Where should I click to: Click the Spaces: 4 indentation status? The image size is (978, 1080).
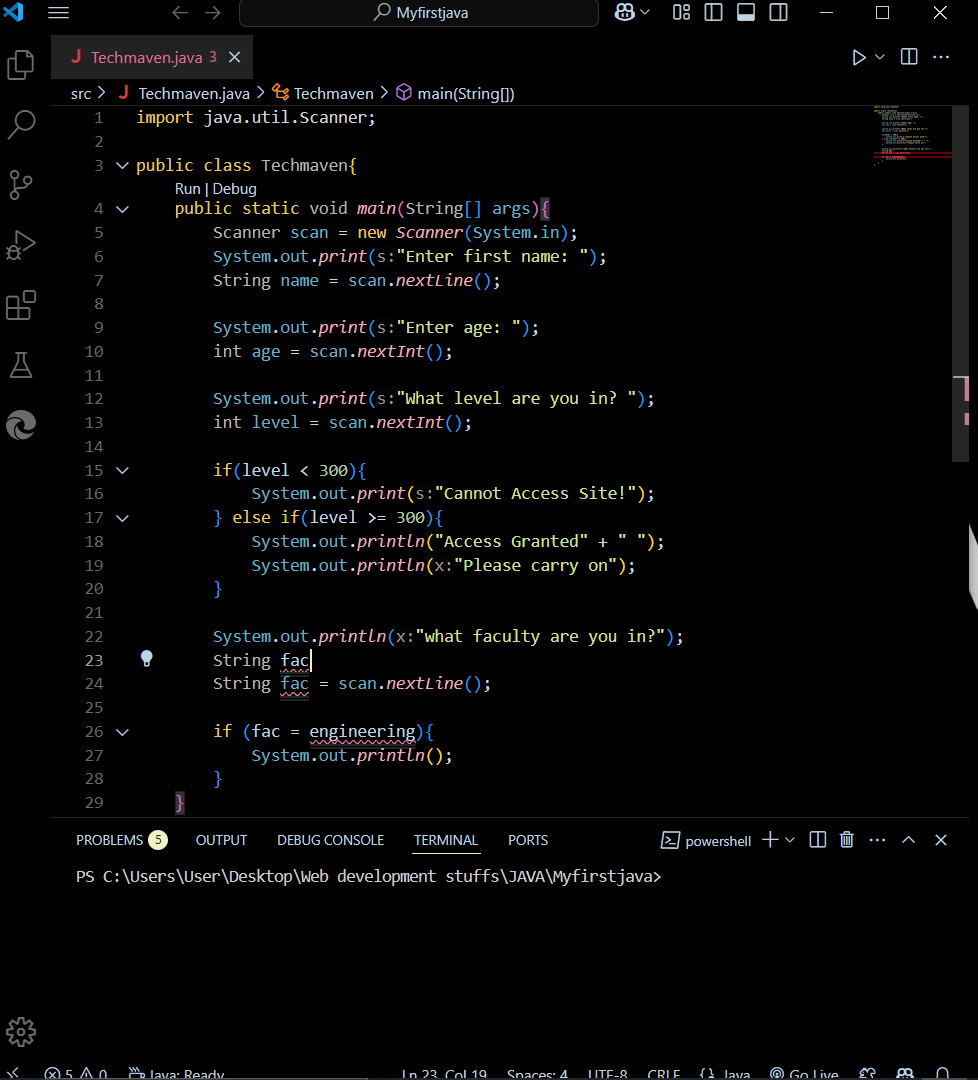[x=537, y=1073]
